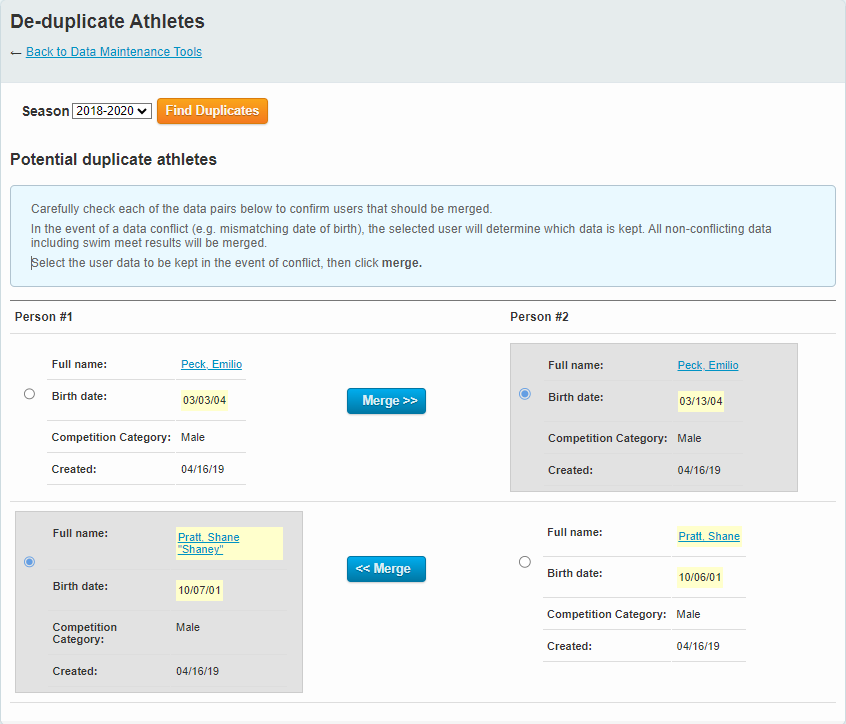Open Person #2 Peck, Emilio profile link

tap(707, 366)
